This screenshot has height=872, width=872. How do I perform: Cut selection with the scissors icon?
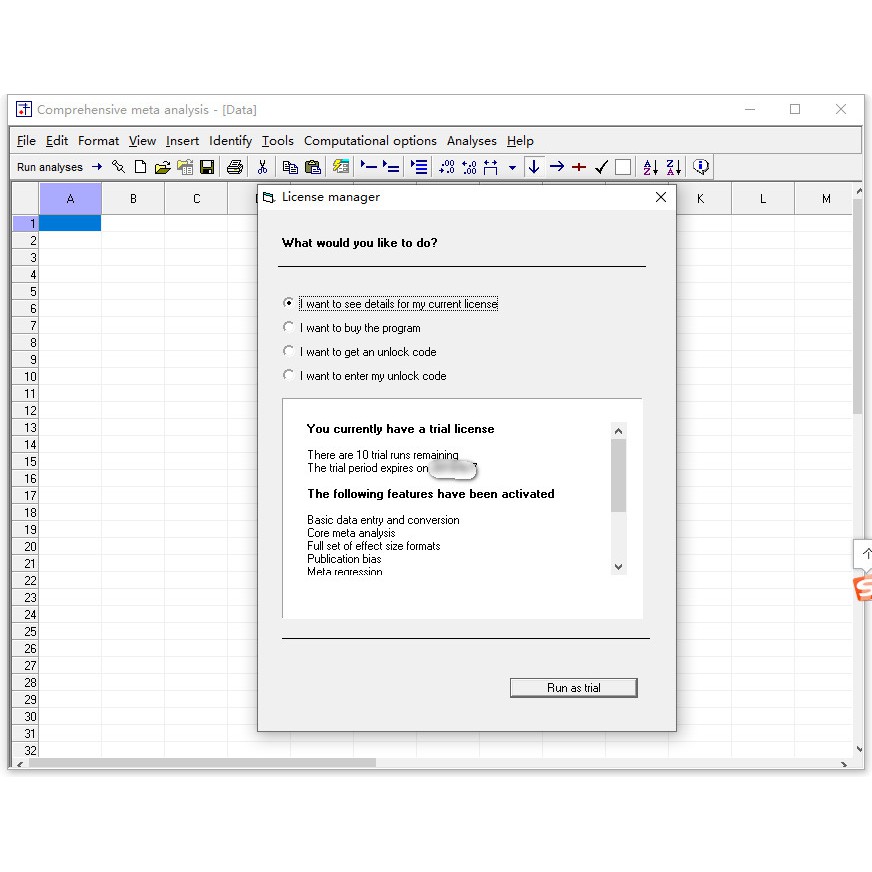[262, 167]
